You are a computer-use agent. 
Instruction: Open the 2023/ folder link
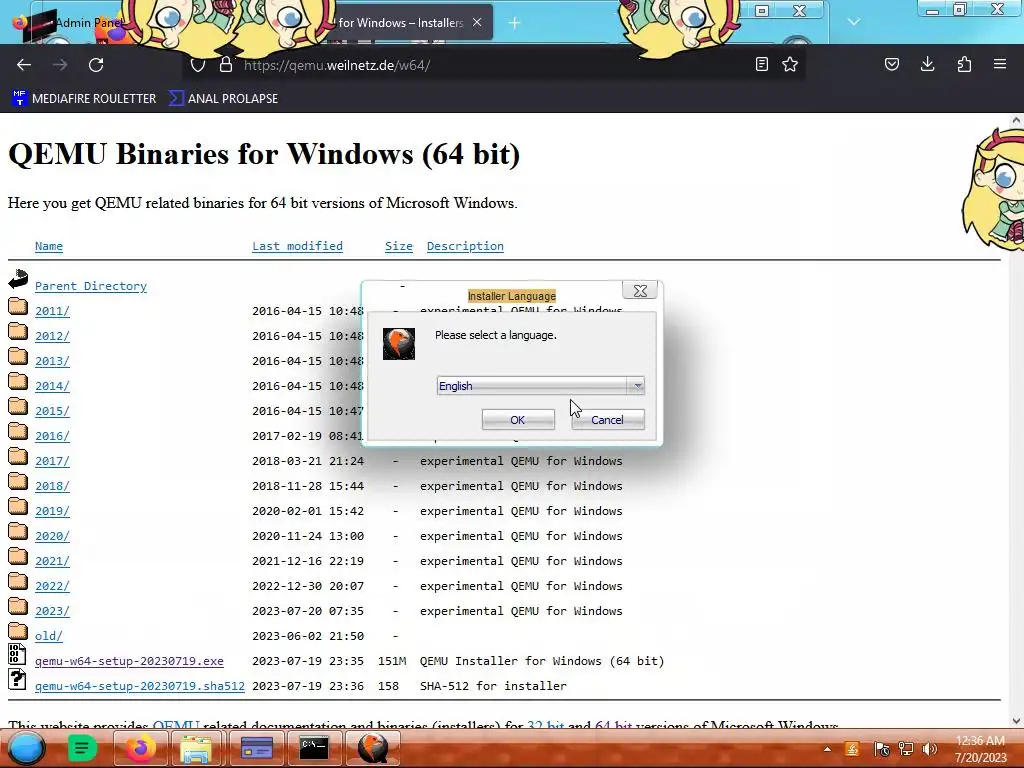(x=52, y=611)
